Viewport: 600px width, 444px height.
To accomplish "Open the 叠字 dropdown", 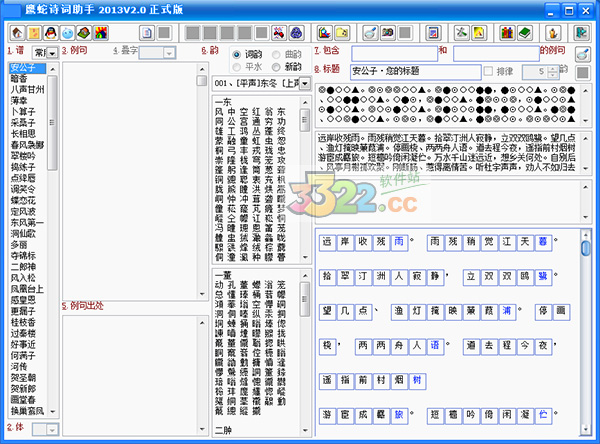I will (x=169, y=53).
